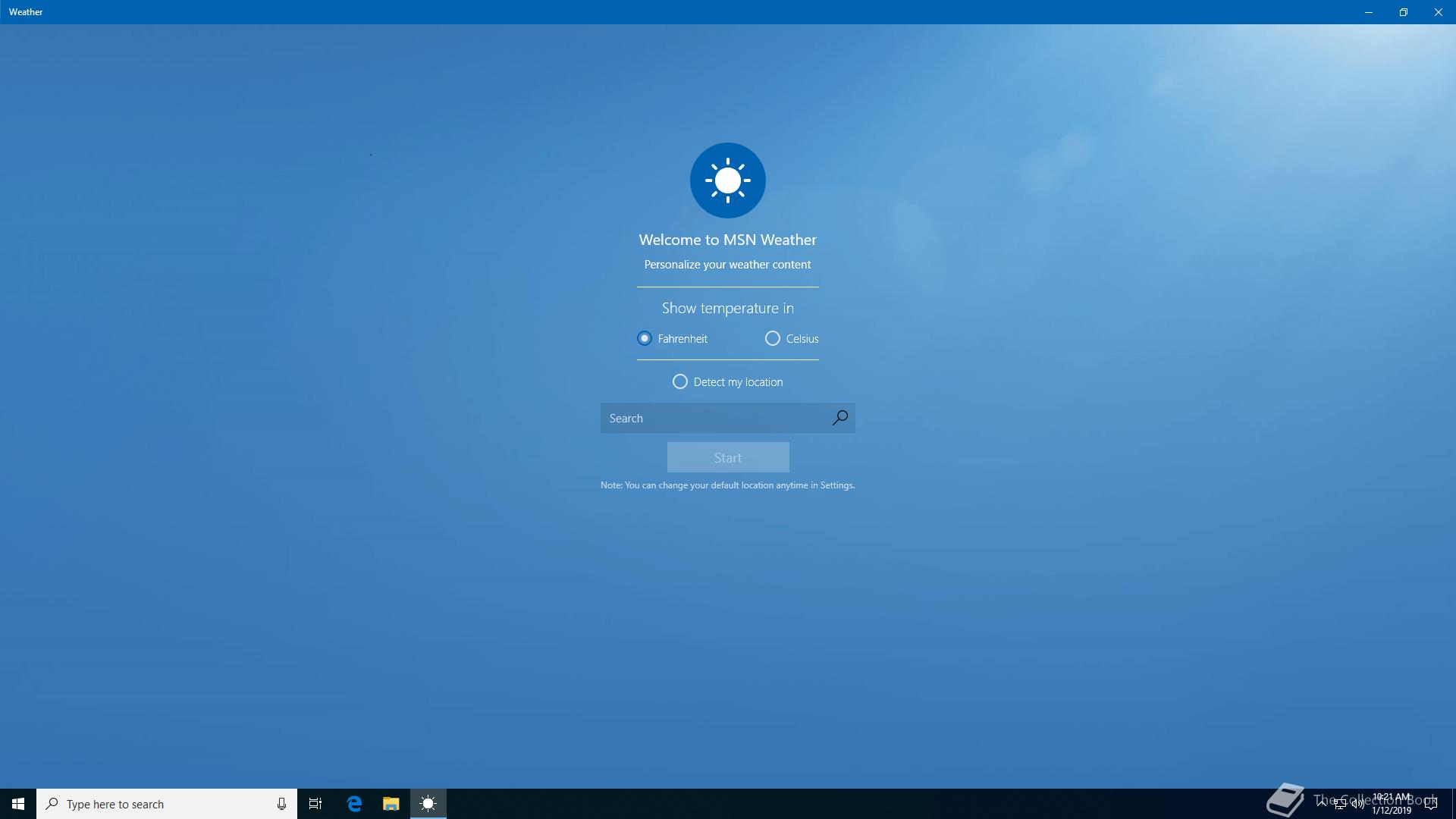Click the Weather app taskbar icon
The width and height of the screenshot is (1456, 819).
coord(428,804)
